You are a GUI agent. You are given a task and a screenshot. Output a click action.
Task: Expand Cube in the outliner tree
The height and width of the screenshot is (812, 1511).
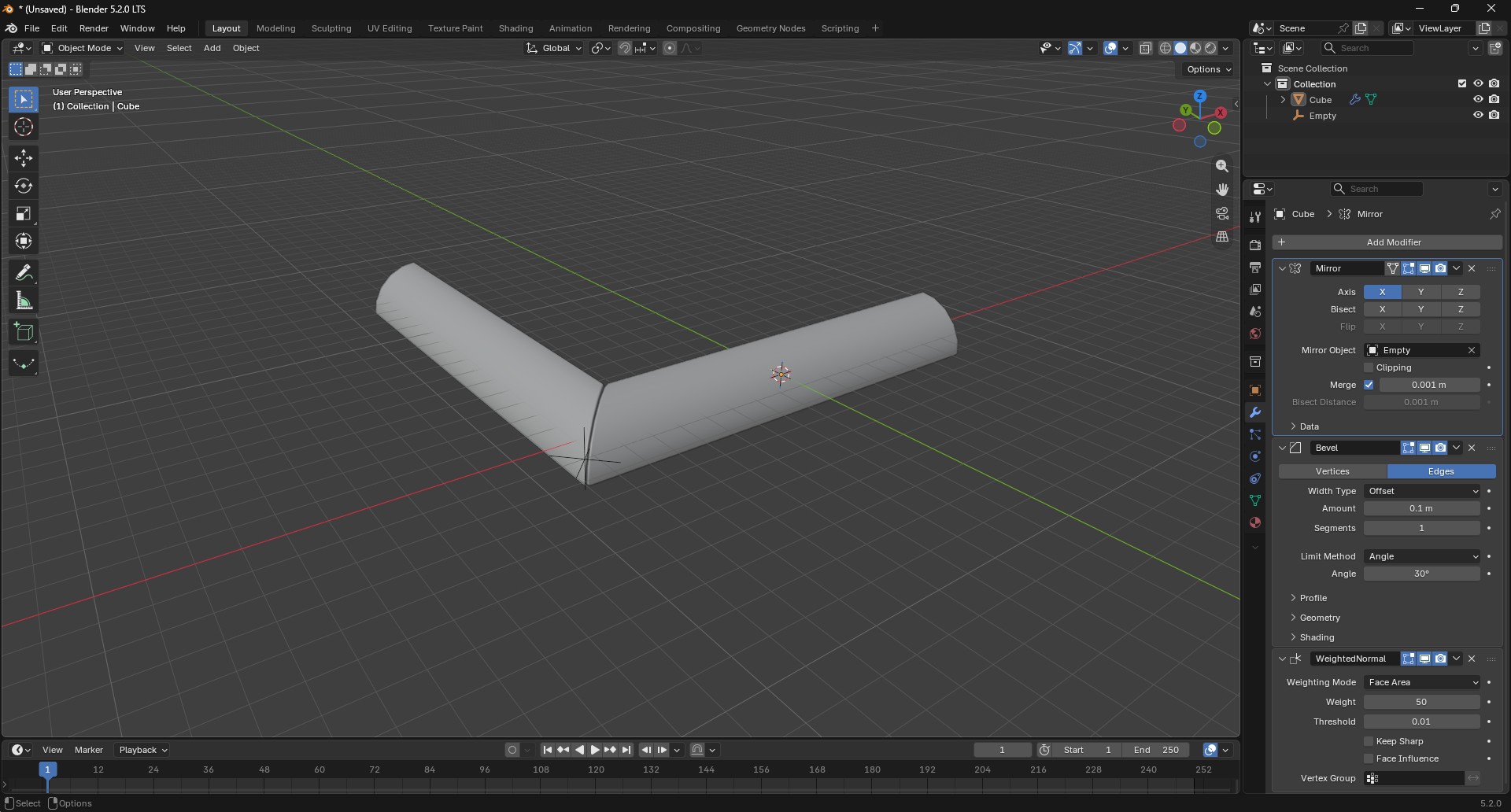tap(1283, 100)
